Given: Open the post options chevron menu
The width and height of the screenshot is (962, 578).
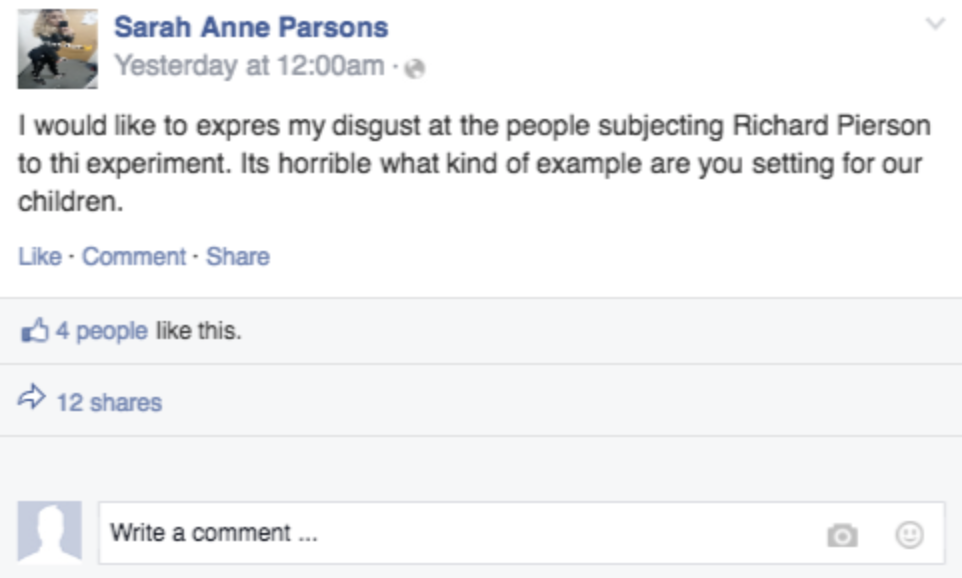Looking at the screenshot, I should (936, 24).
